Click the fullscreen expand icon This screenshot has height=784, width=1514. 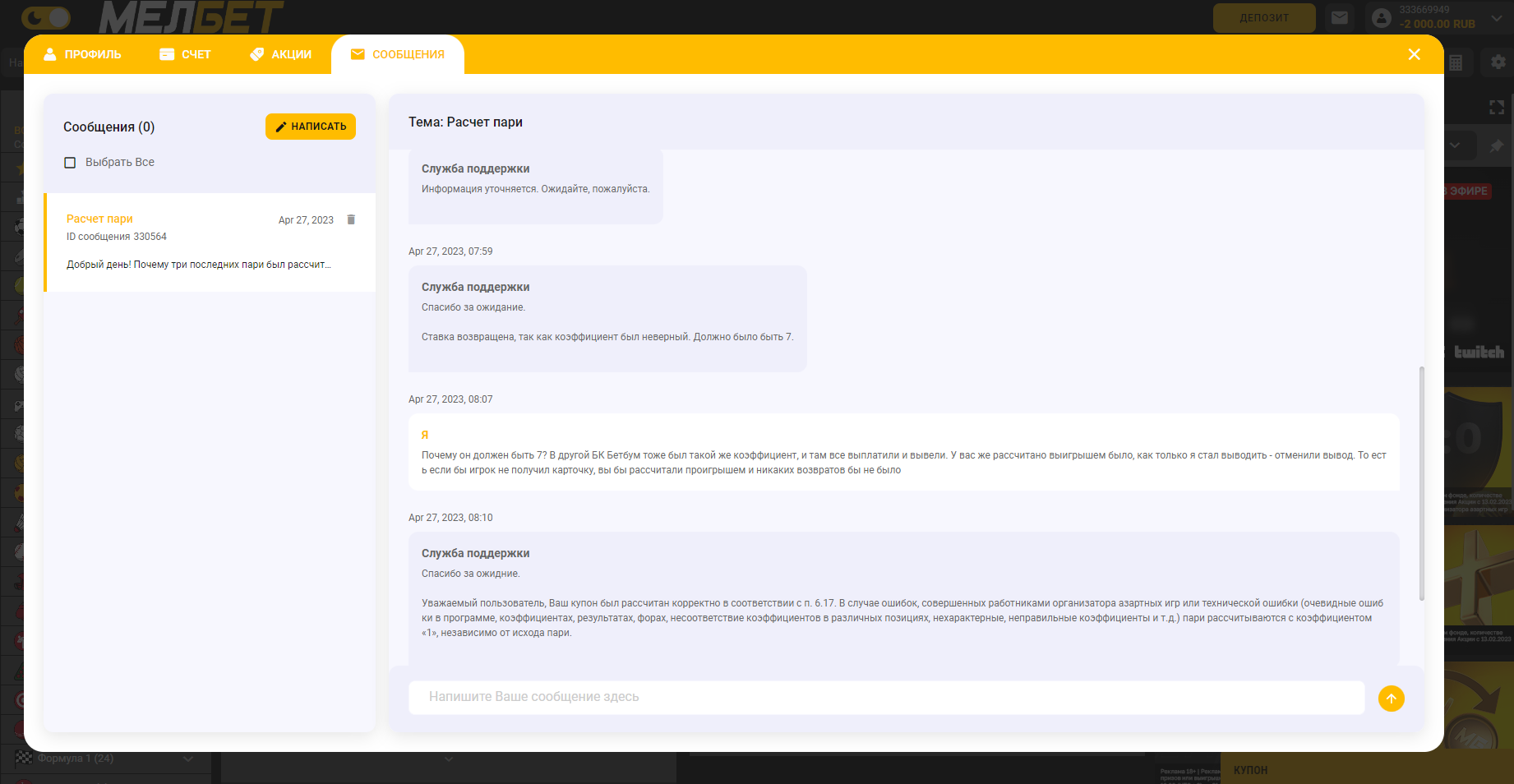tap(1496, 108)
